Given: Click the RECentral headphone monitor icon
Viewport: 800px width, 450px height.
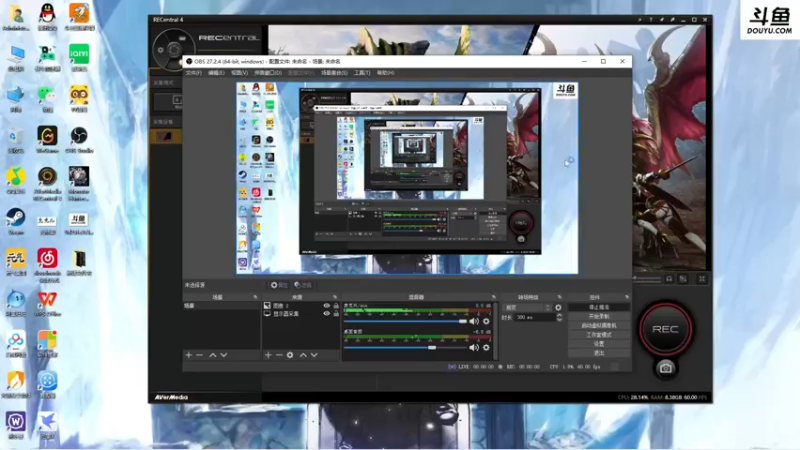Looking at the screenshot, I should [x=669, y=279].
